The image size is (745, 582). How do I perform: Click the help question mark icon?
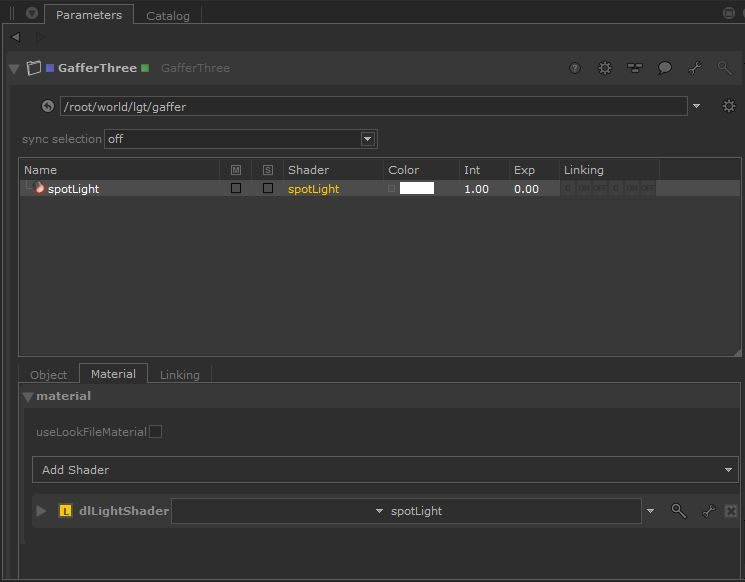[575, 68]
